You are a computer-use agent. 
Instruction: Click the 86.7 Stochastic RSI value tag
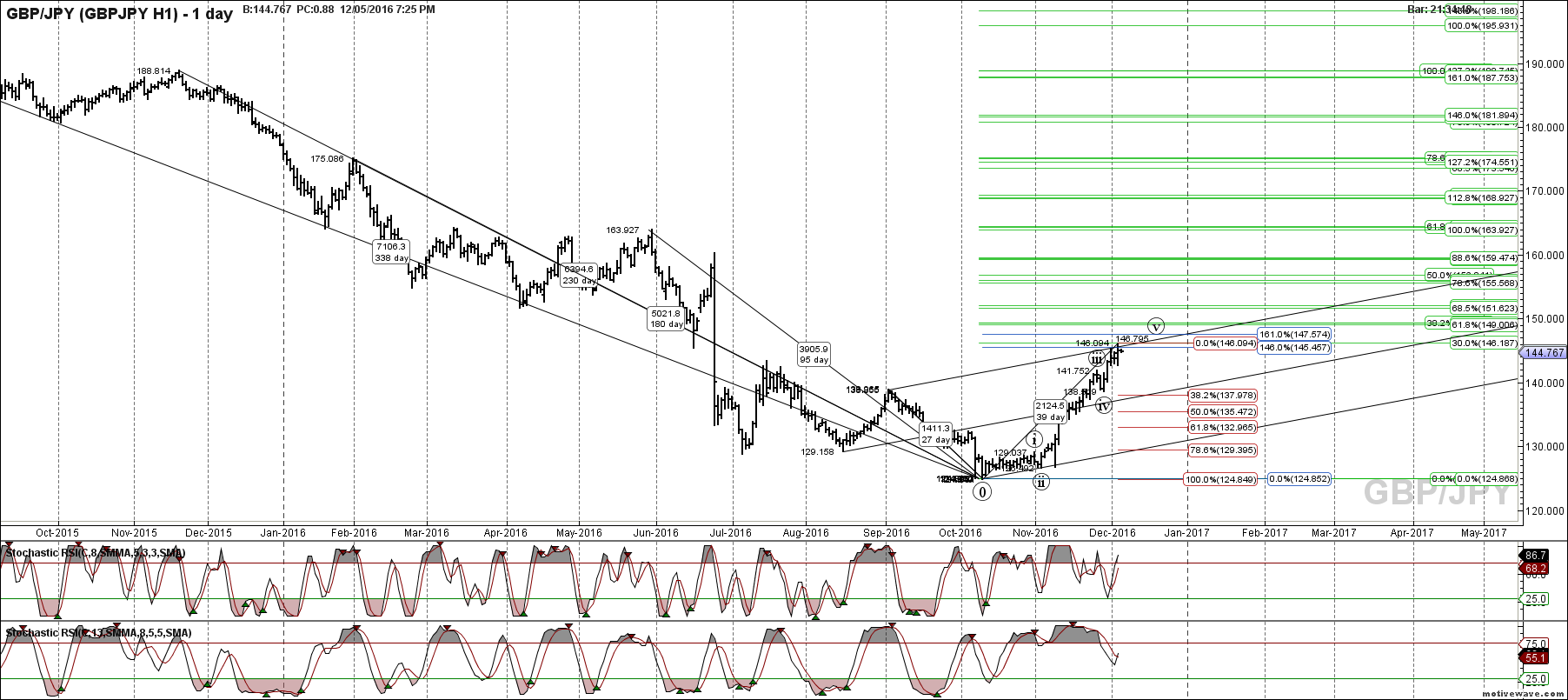[x=1535, y=556]
